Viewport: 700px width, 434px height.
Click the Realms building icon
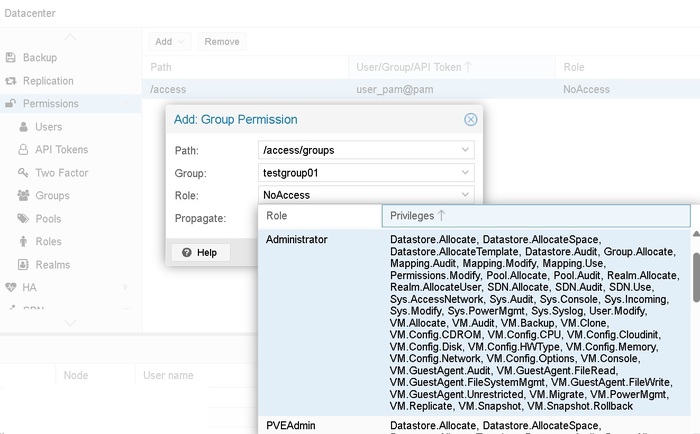click(25, 265)
